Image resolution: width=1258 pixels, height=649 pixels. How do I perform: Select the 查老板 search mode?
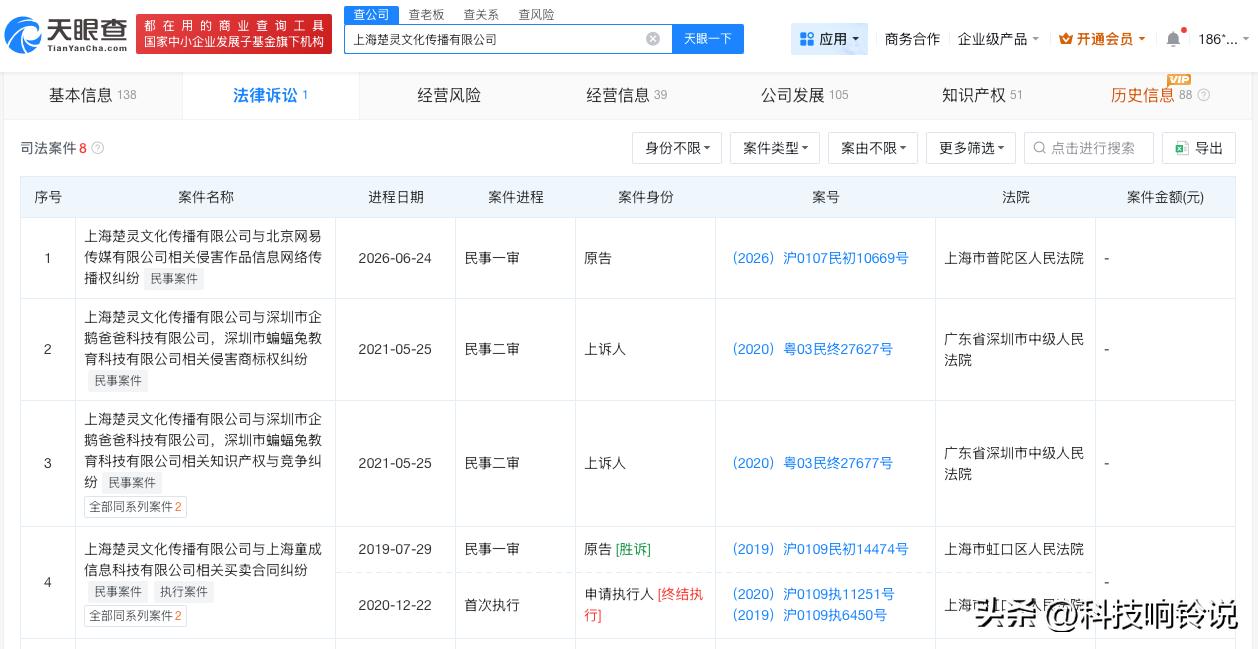tap(426, 14)
